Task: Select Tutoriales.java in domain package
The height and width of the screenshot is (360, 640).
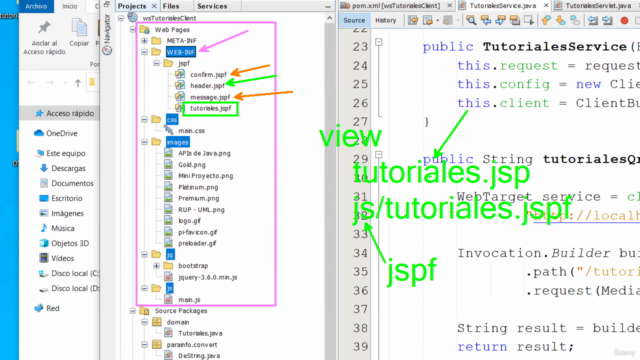Action: 200,333
